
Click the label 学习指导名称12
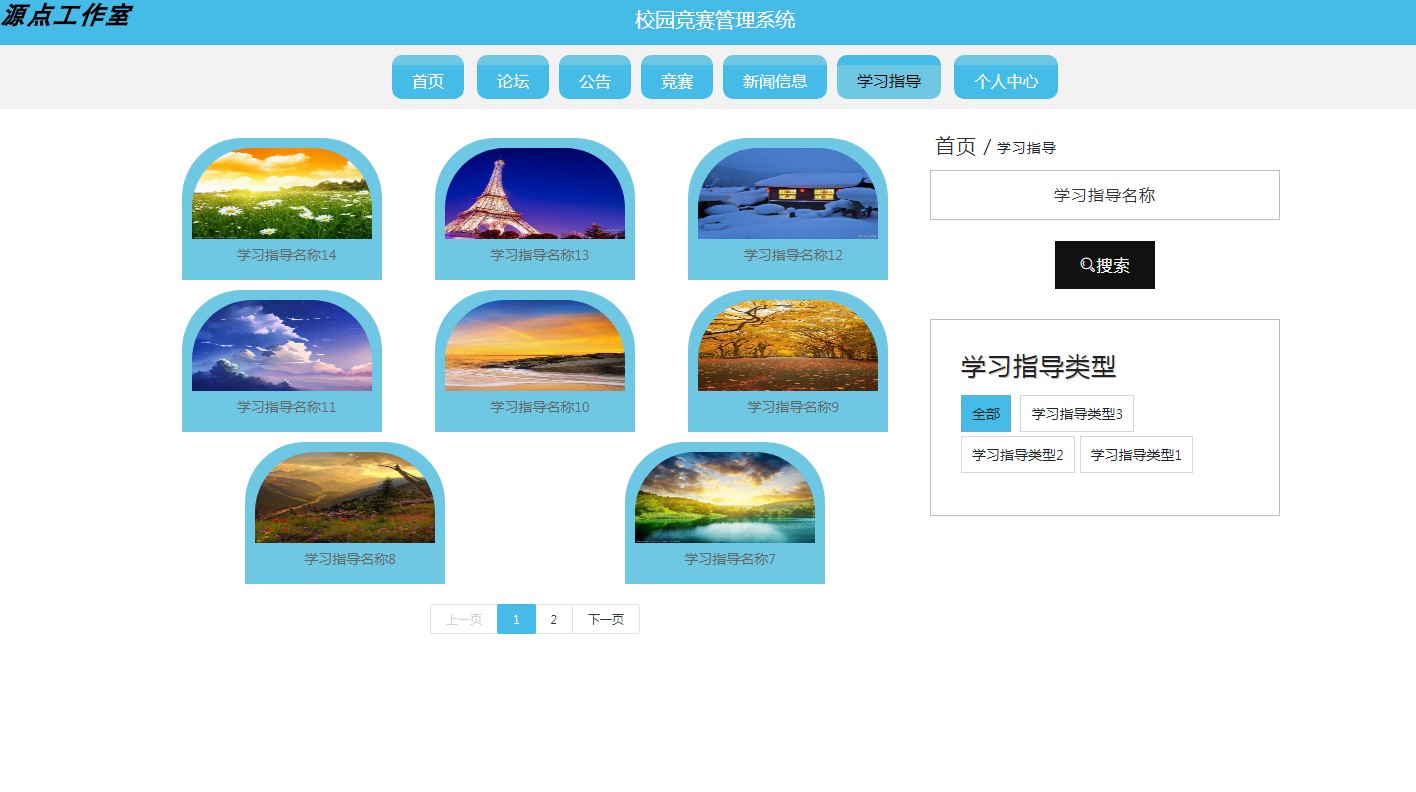[x=793, y=255]
